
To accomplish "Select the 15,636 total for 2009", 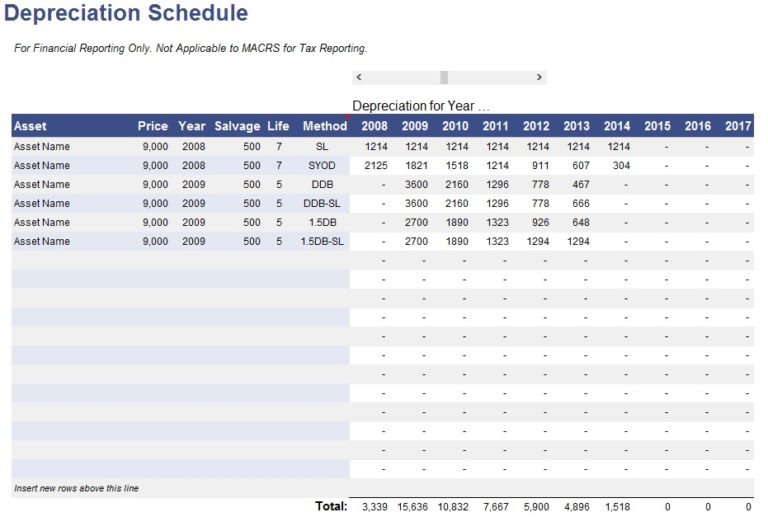I will pos(412,507).
